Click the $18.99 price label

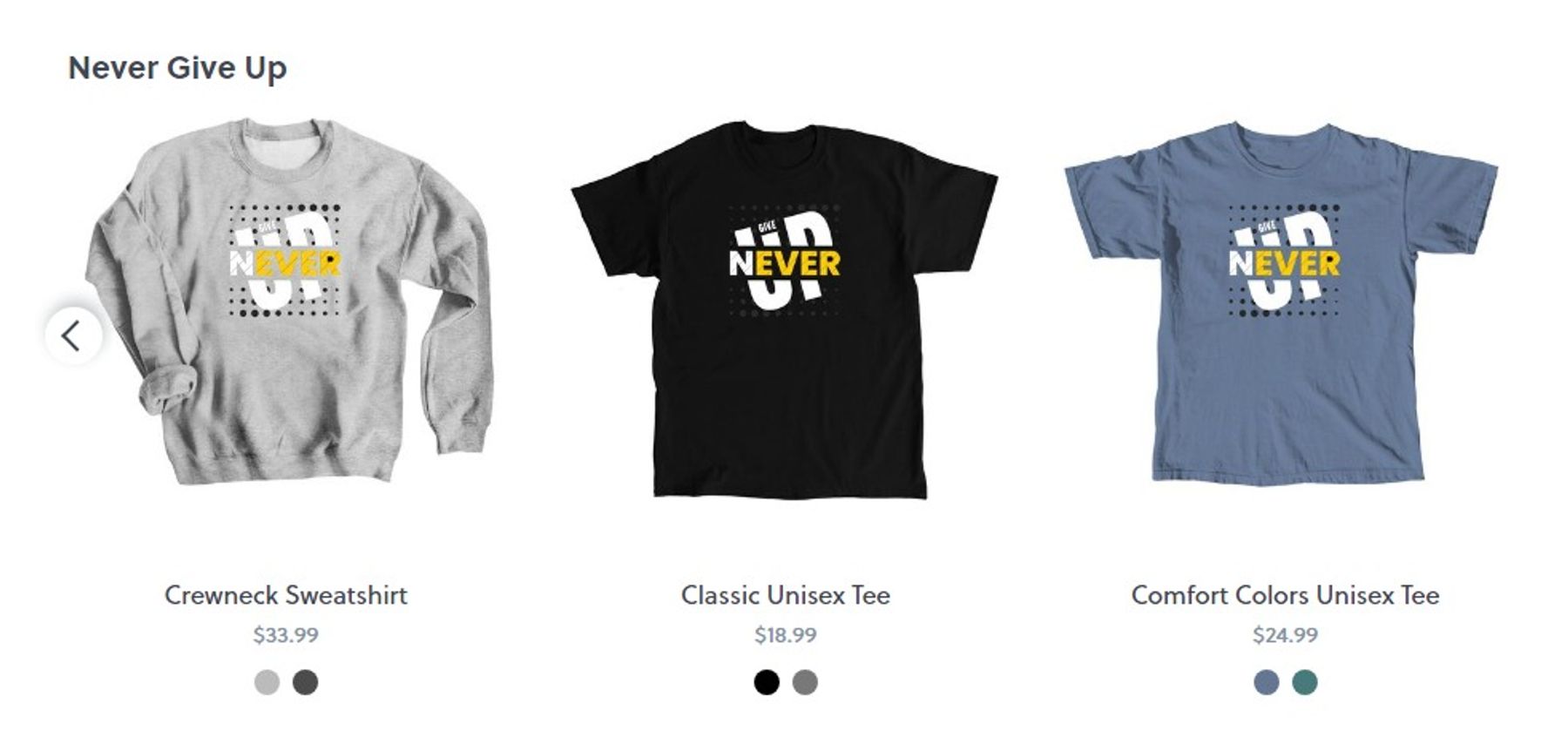(786, 635)
